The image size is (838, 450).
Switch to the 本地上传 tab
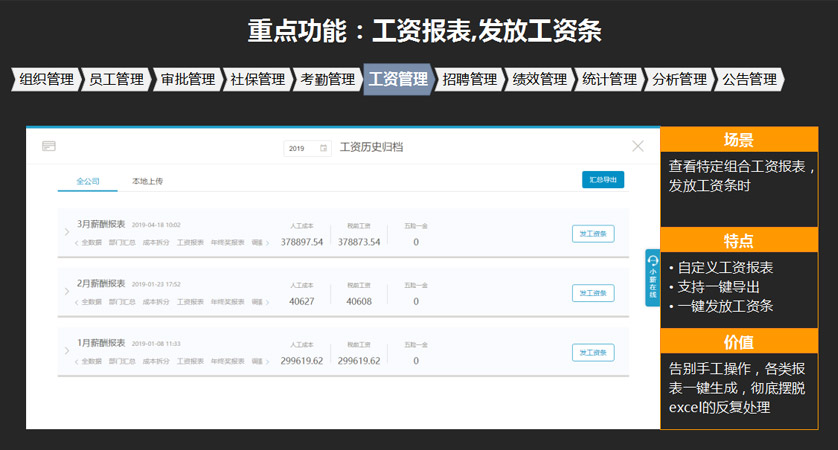147,181
